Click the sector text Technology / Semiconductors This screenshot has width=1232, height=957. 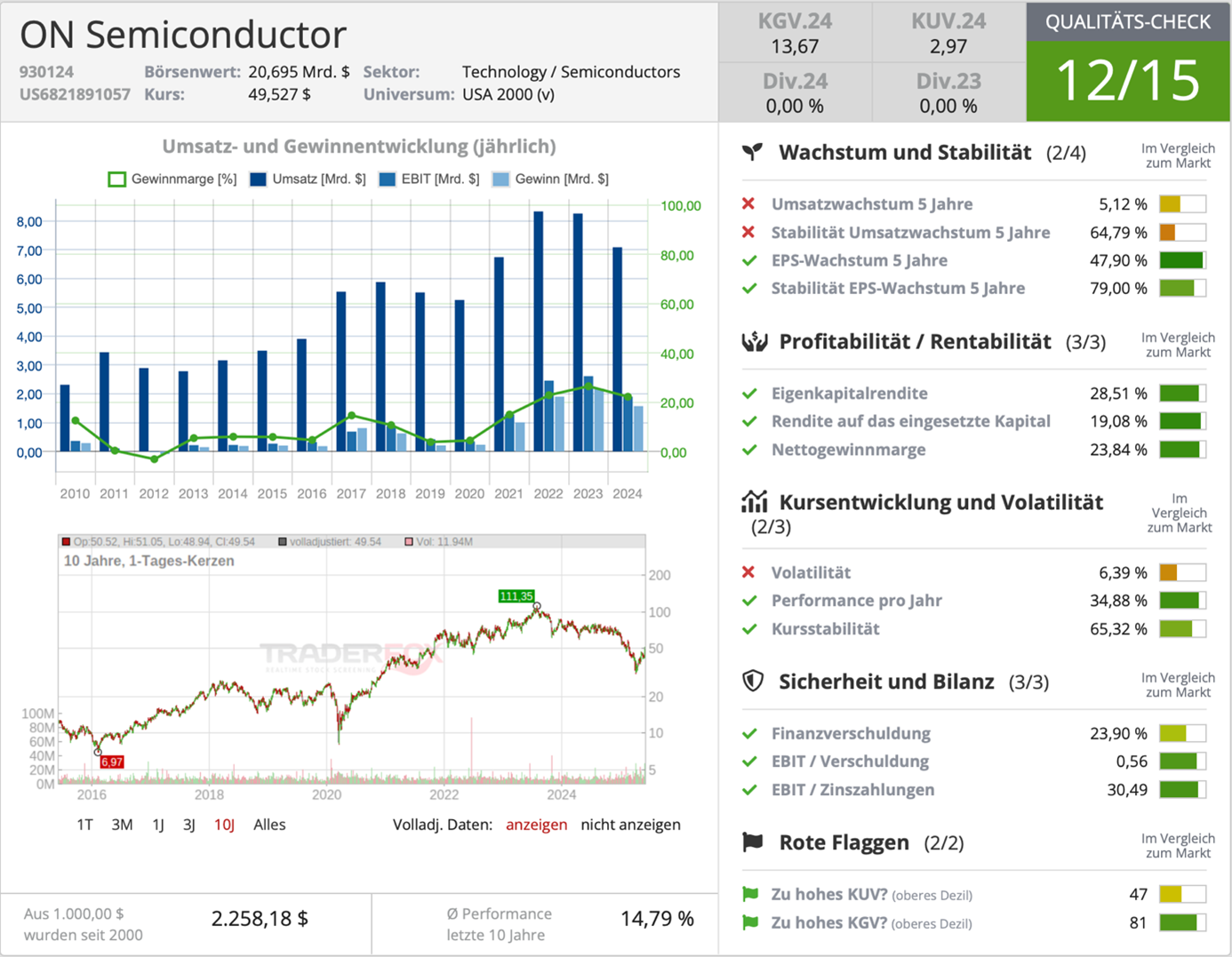pos(571,72)
